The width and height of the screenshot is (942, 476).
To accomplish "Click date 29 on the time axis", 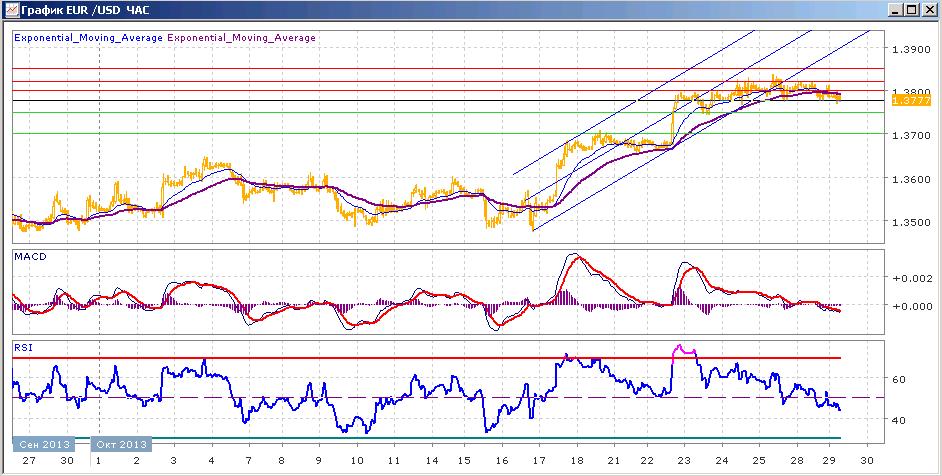I will pyautogui.click(x=829, y=460).
